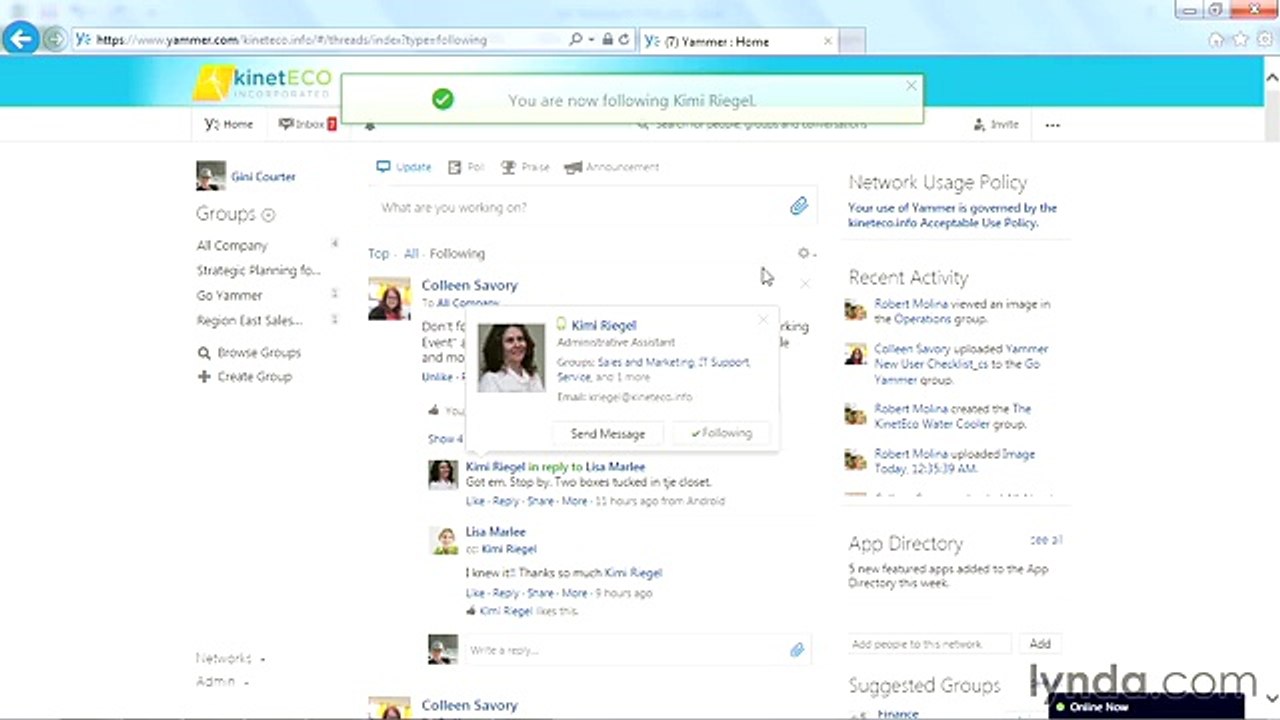Click Browse Groups in the sidebar

pyautogui.click(x=249, y=352)
